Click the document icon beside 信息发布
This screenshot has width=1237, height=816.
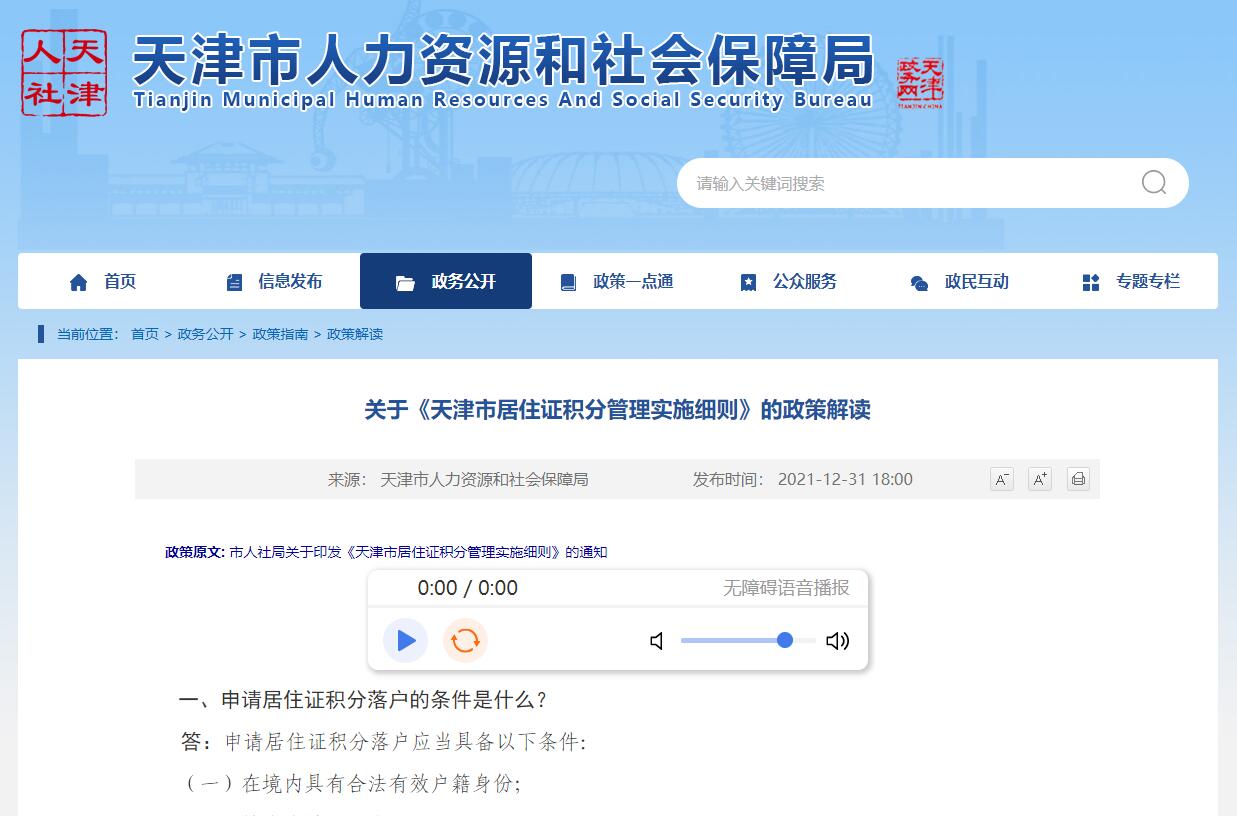pos(235,283)
